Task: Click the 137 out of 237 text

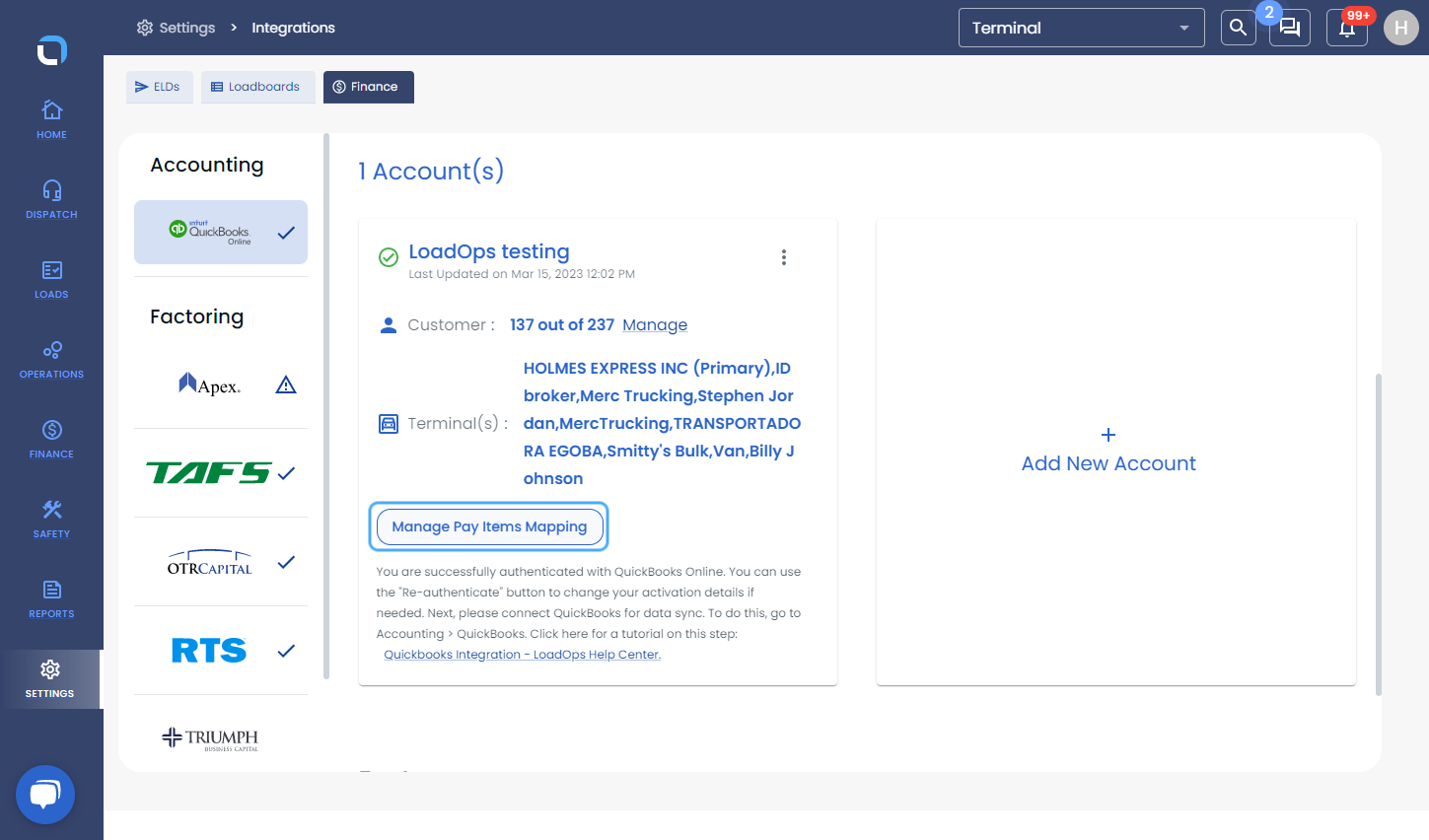Action: (562, 324)
